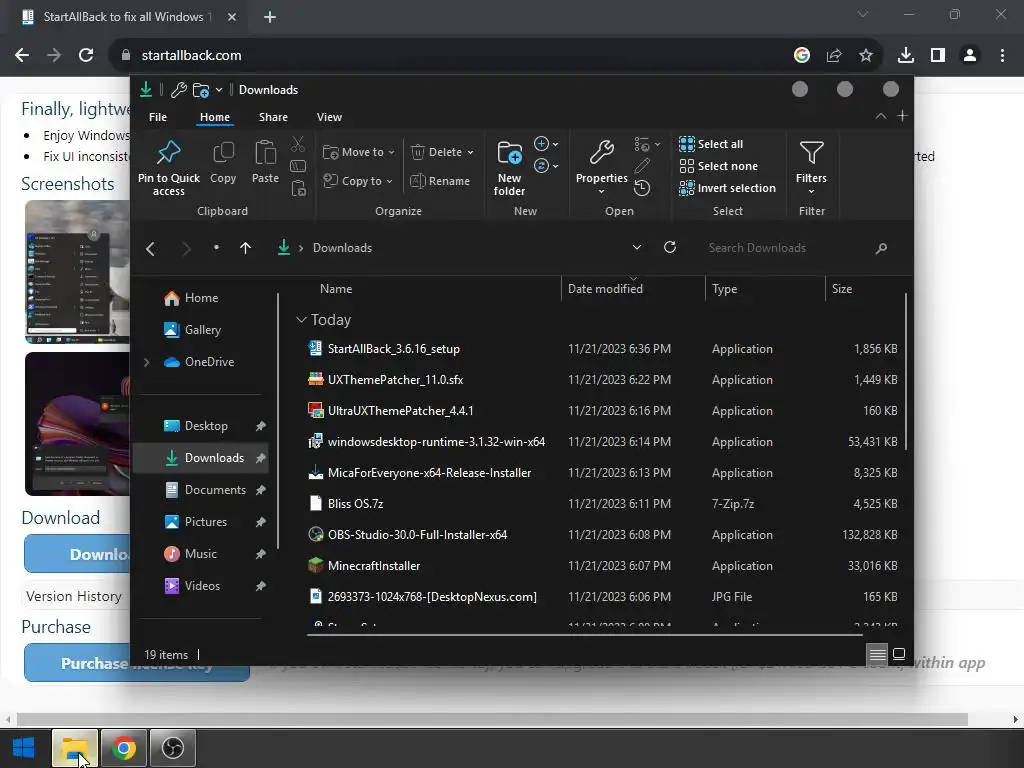This screenshot has width=1024, height=768.
Task: Collapse the Today file group
Action: (x=301, y=319)
